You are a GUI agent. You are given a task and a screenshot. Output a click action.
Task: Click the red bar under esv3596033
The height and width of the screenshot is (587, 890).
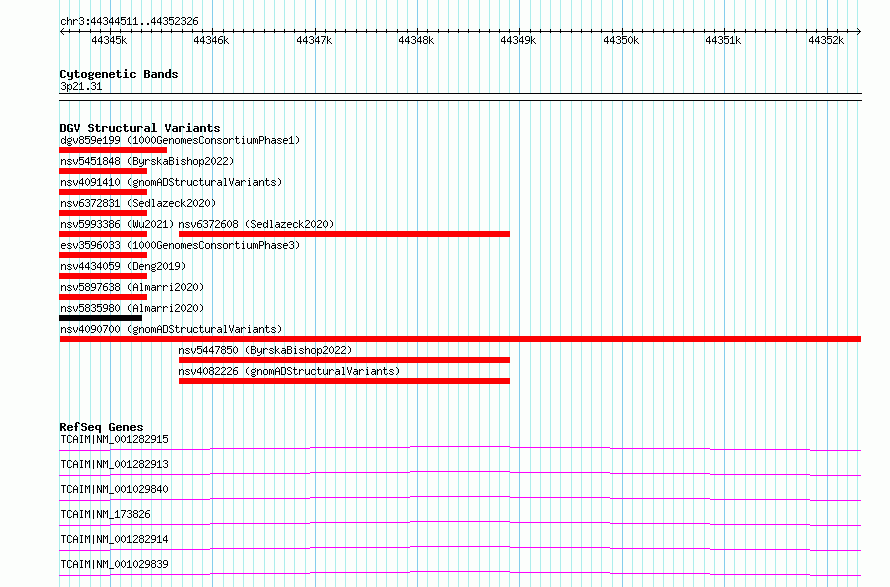[103, 255]
